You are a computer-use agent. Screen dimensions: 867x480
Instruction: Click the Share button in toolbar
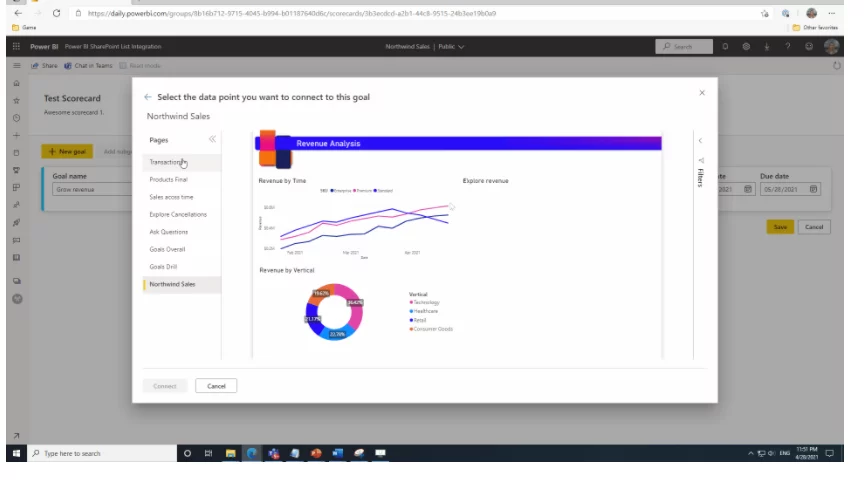click(x=44, y=66)
